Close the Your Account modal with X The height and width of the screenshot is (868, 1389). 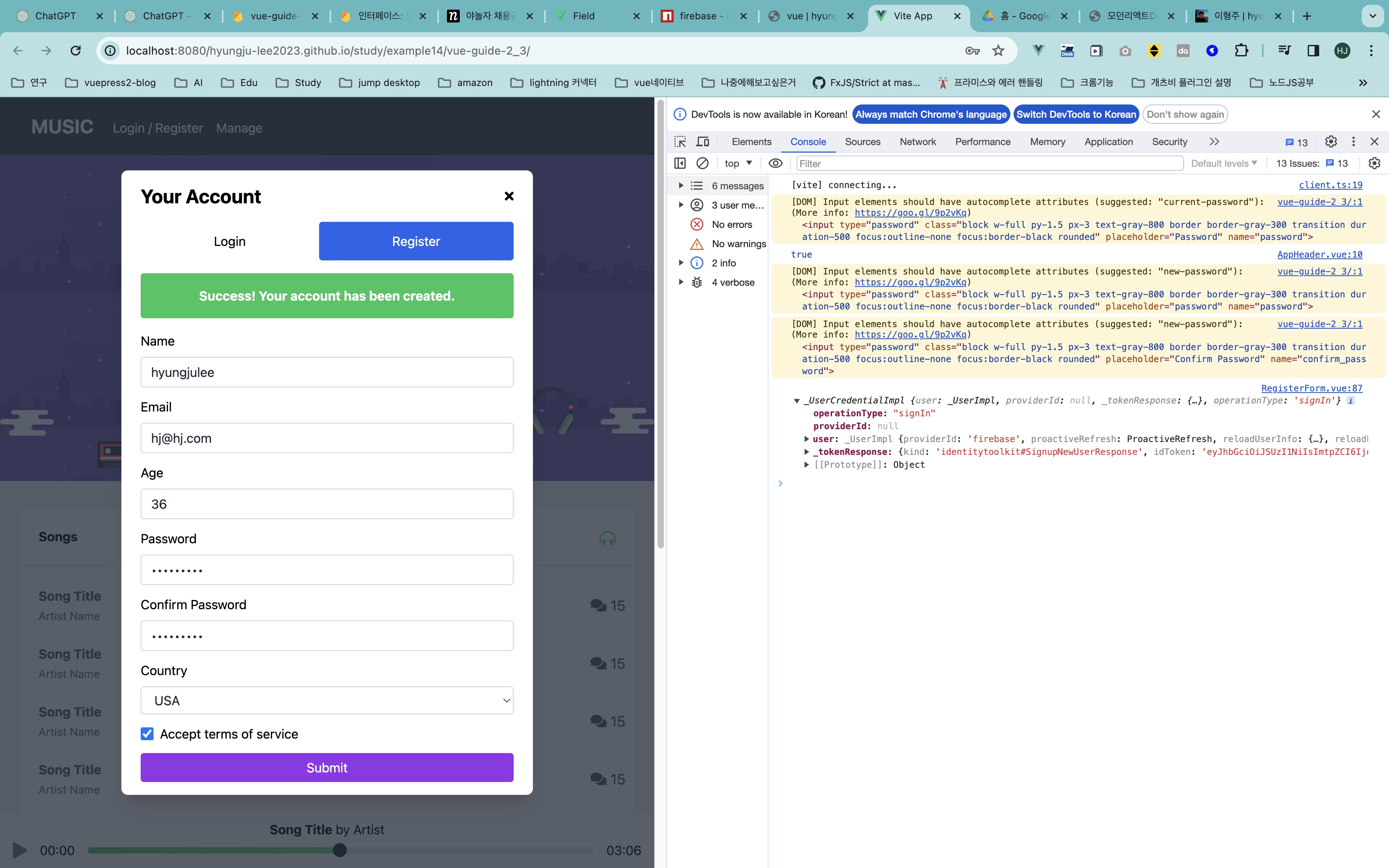[508, 197]
